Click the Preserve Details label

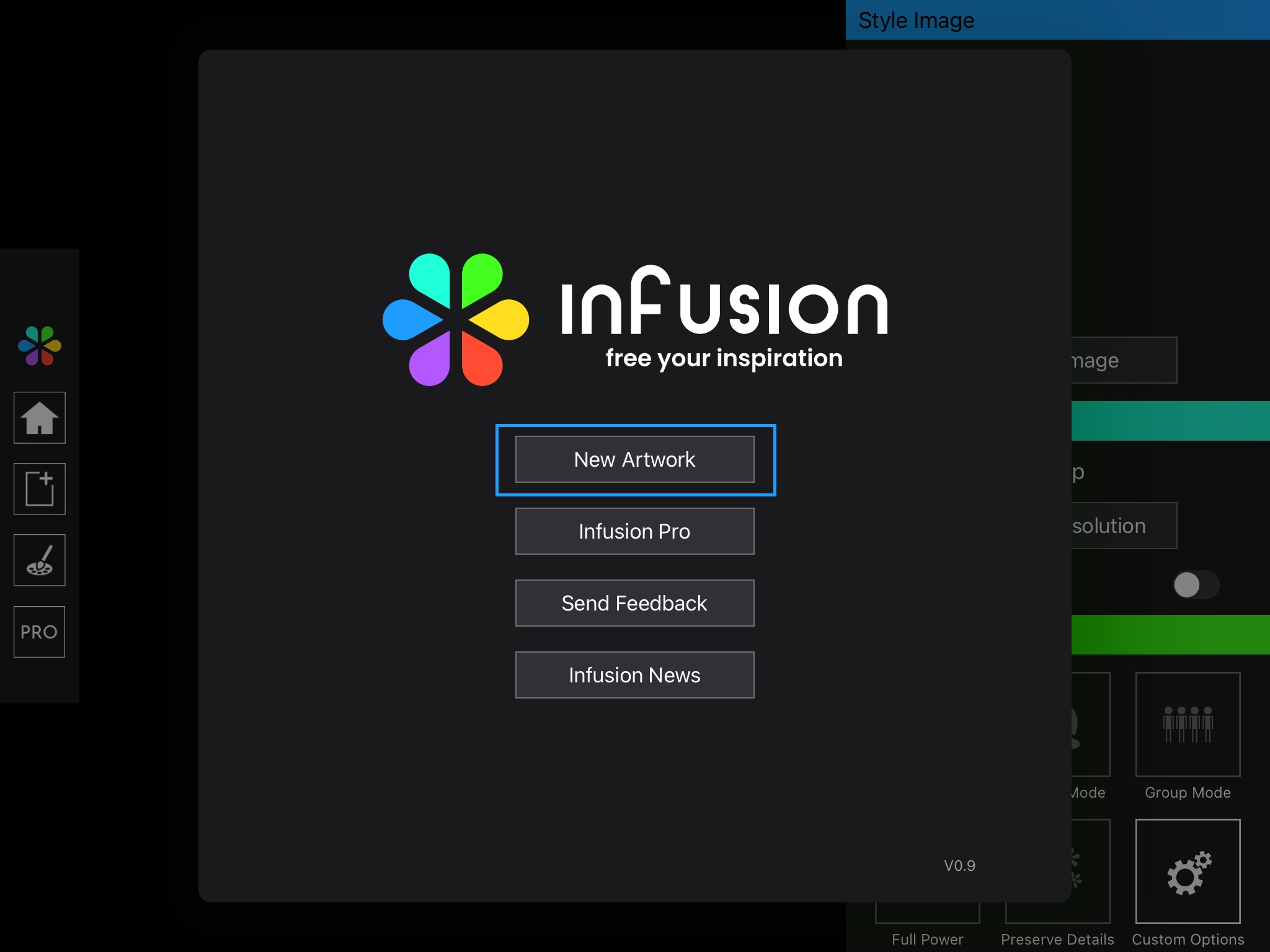click(1057, 940)
